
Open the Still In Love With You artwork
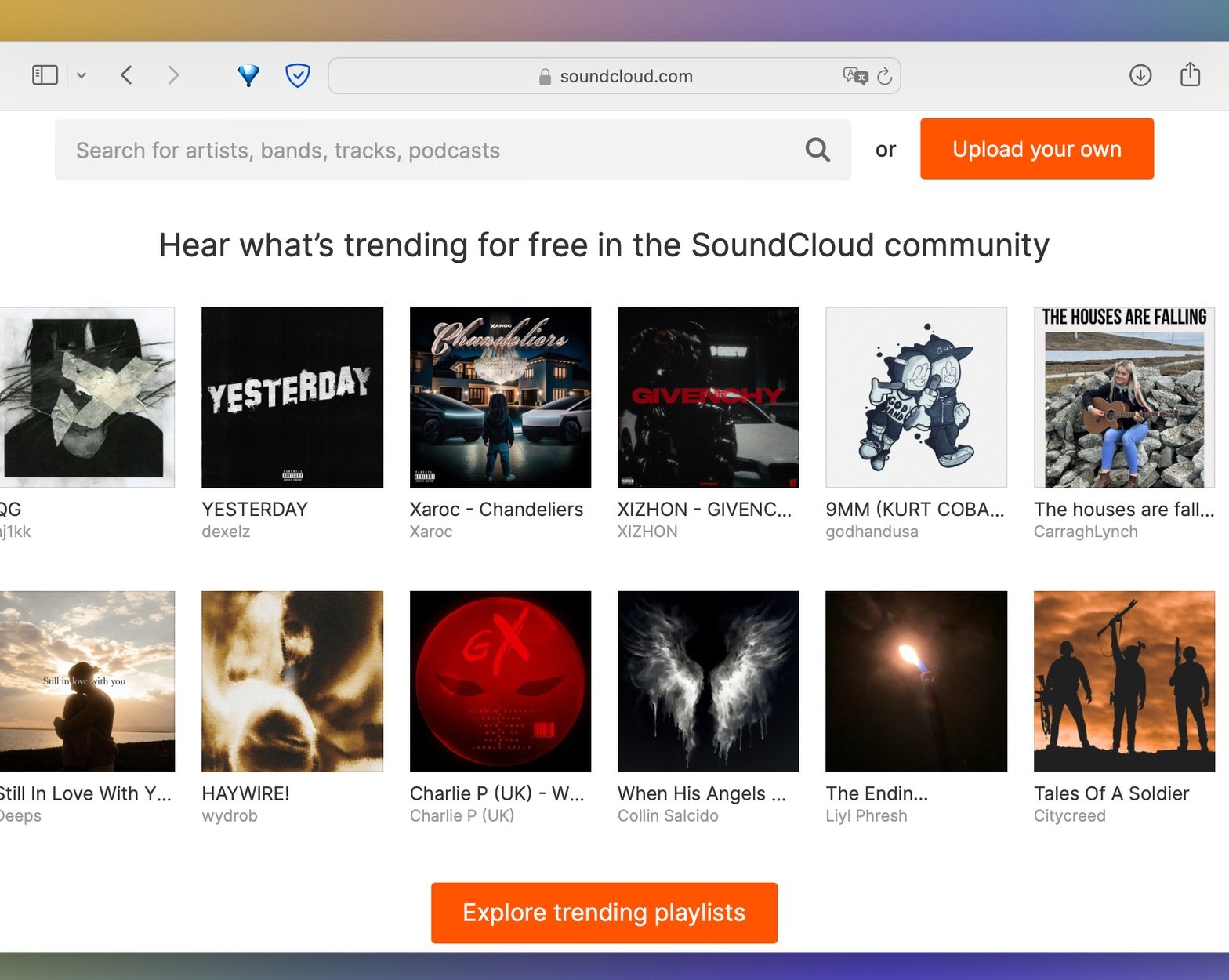pyautogui.click(x=87, y=681)
